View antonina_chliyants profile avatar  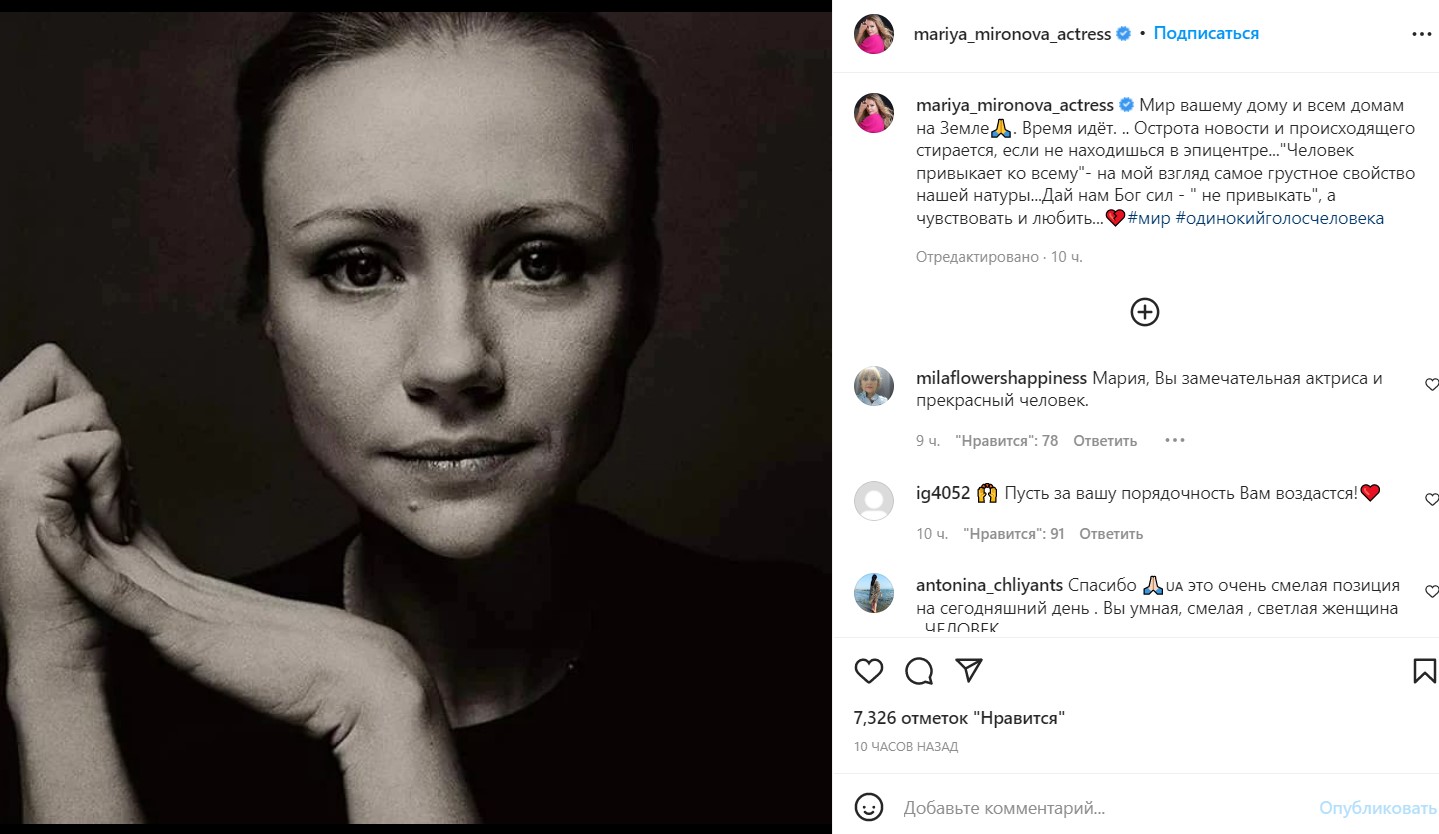(x=873, y=593)
